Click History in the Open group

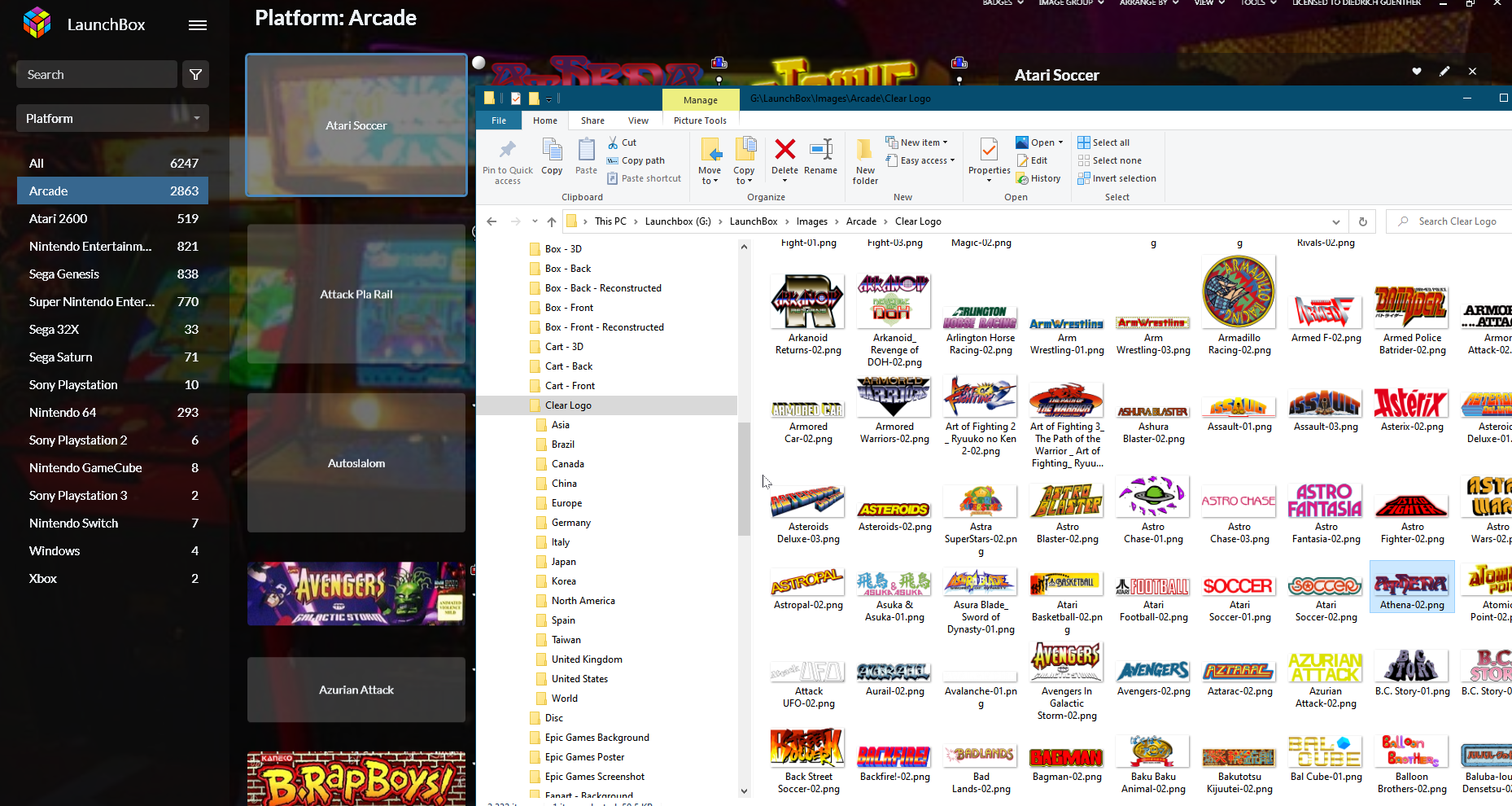coord(1038,178)
